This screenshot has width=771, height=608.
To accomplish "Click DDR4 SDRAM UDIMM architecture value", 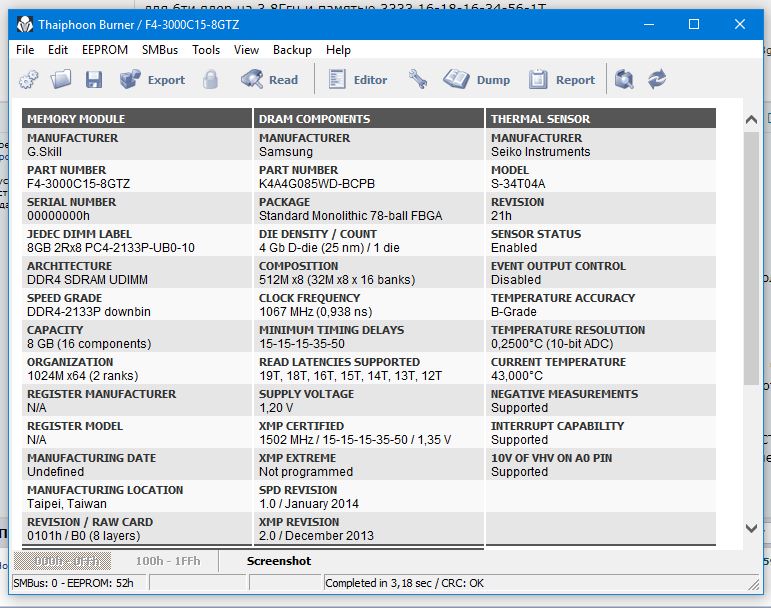I will [87, 280].
